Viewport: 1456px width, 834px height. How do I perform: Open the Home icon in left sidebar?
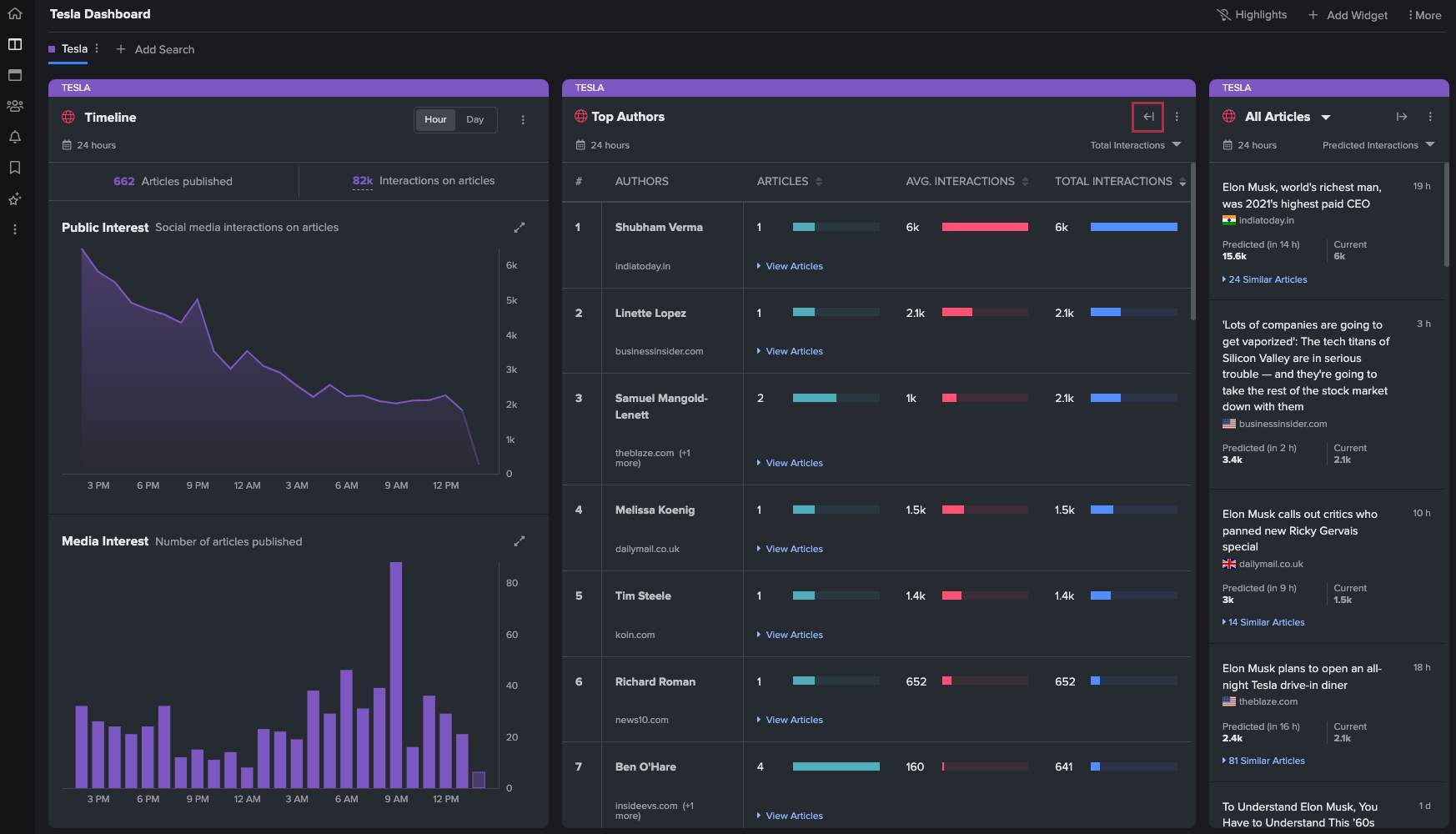[15, 13]
